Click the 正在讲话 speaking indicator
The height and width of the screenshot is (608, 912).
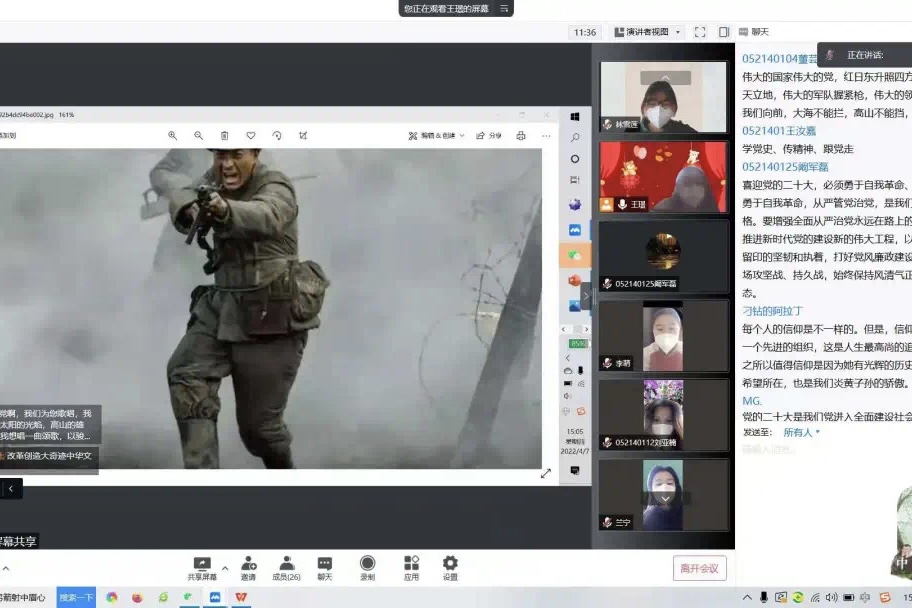point(864,55)
